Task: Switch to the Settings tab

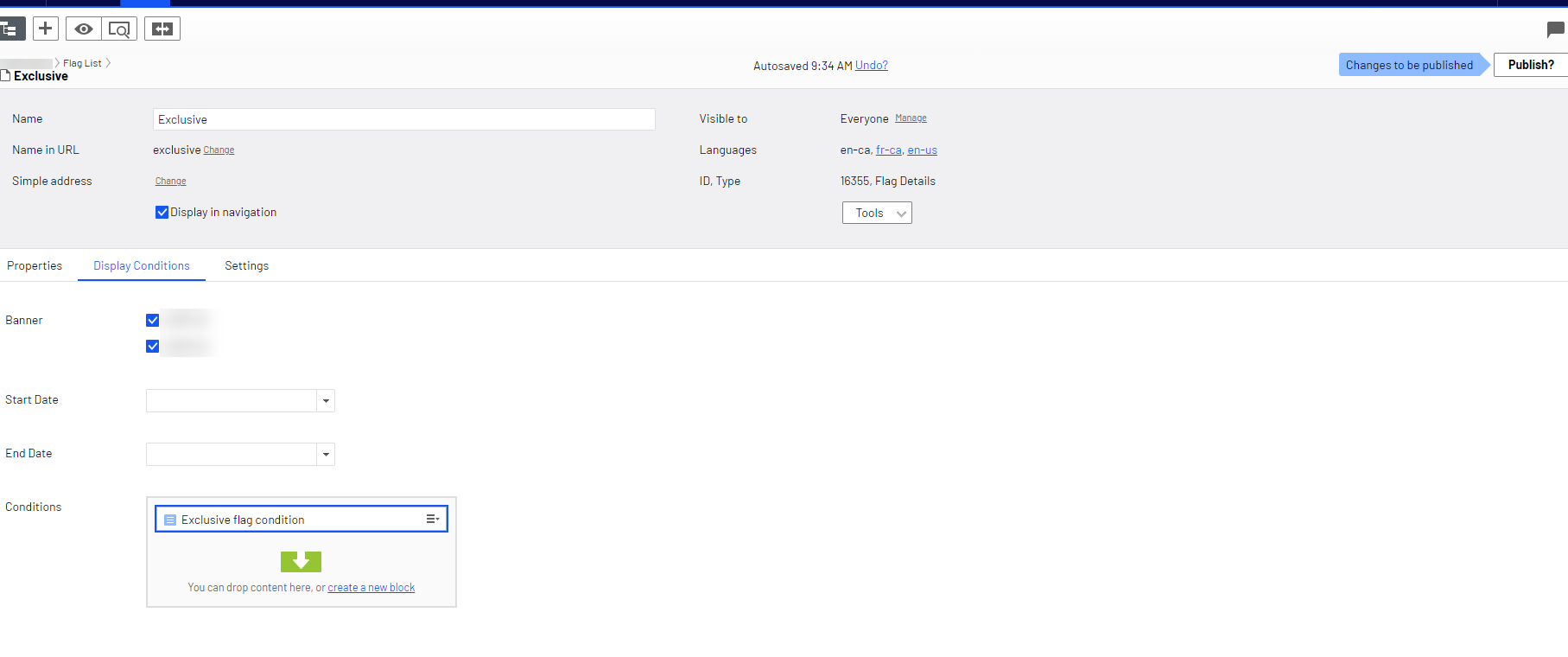Action: click(x=246, y=266)
